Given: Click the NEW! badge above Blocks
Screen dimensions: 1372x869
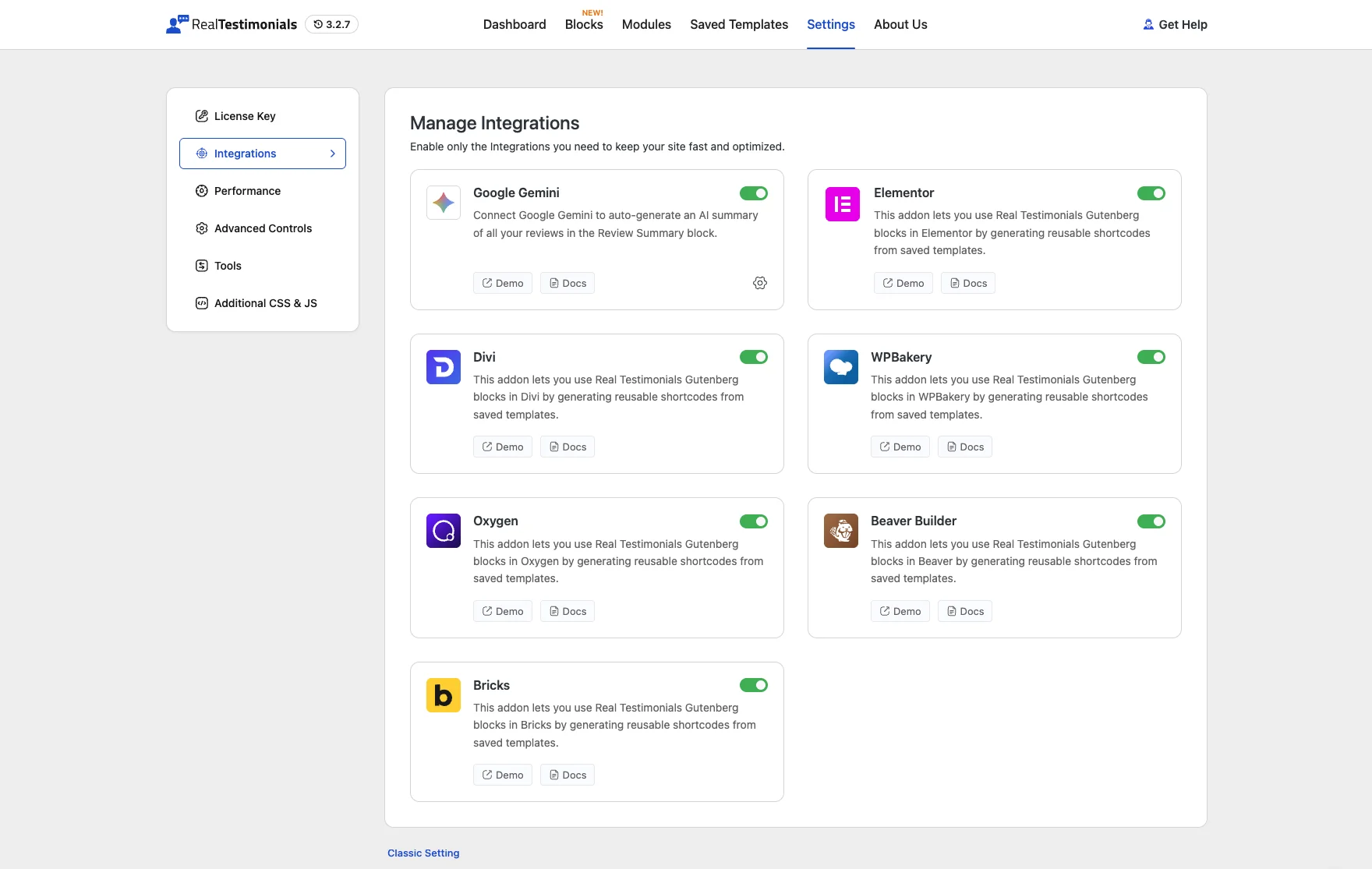Looking at the screenshot, I should pos(592,12).
